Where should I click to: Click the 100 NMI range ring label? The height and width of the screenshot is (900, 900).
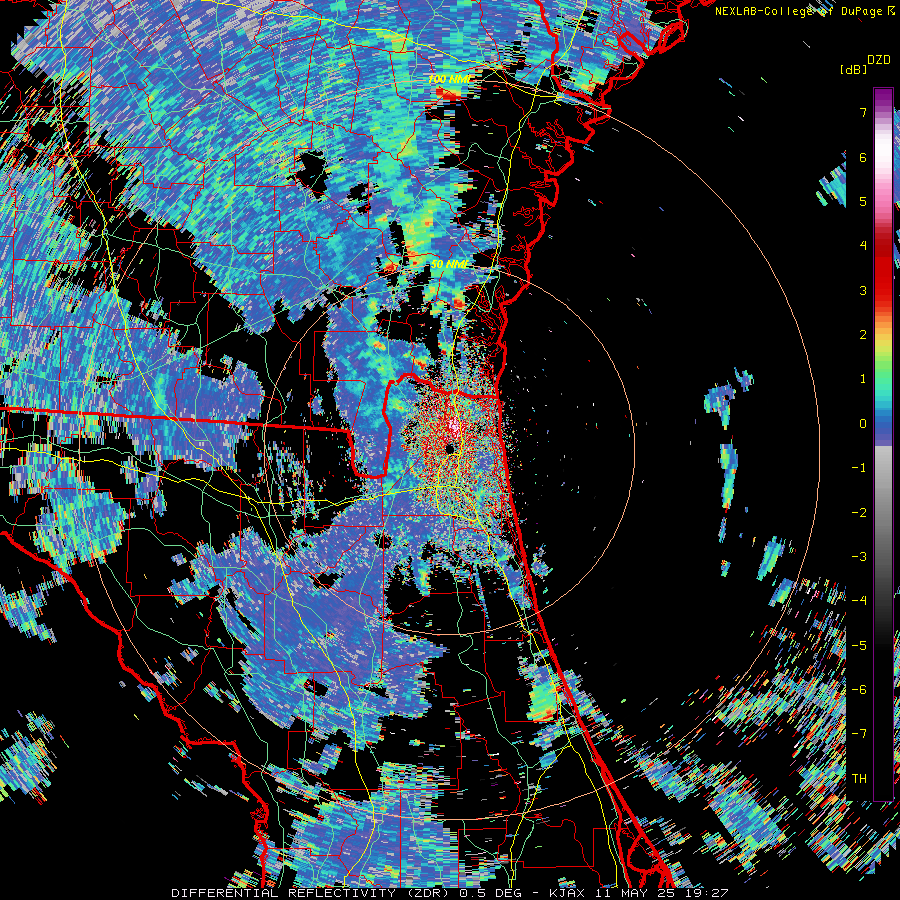point(449,79)
